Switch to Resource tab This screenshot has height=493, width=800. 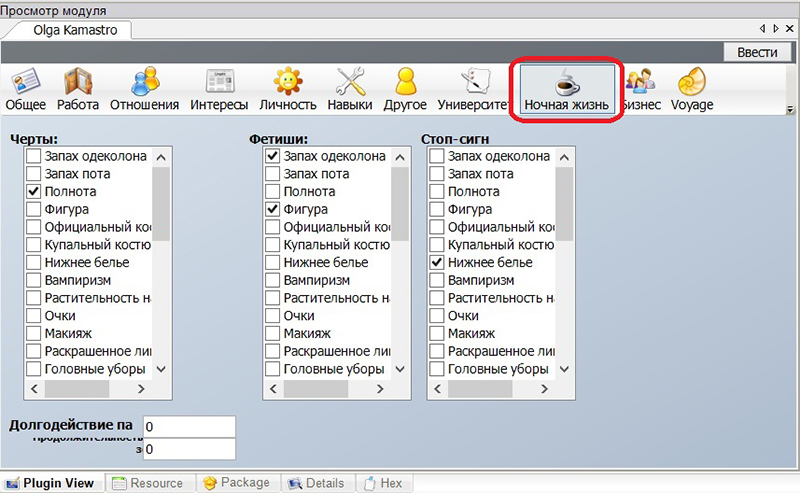coord(150,483)
